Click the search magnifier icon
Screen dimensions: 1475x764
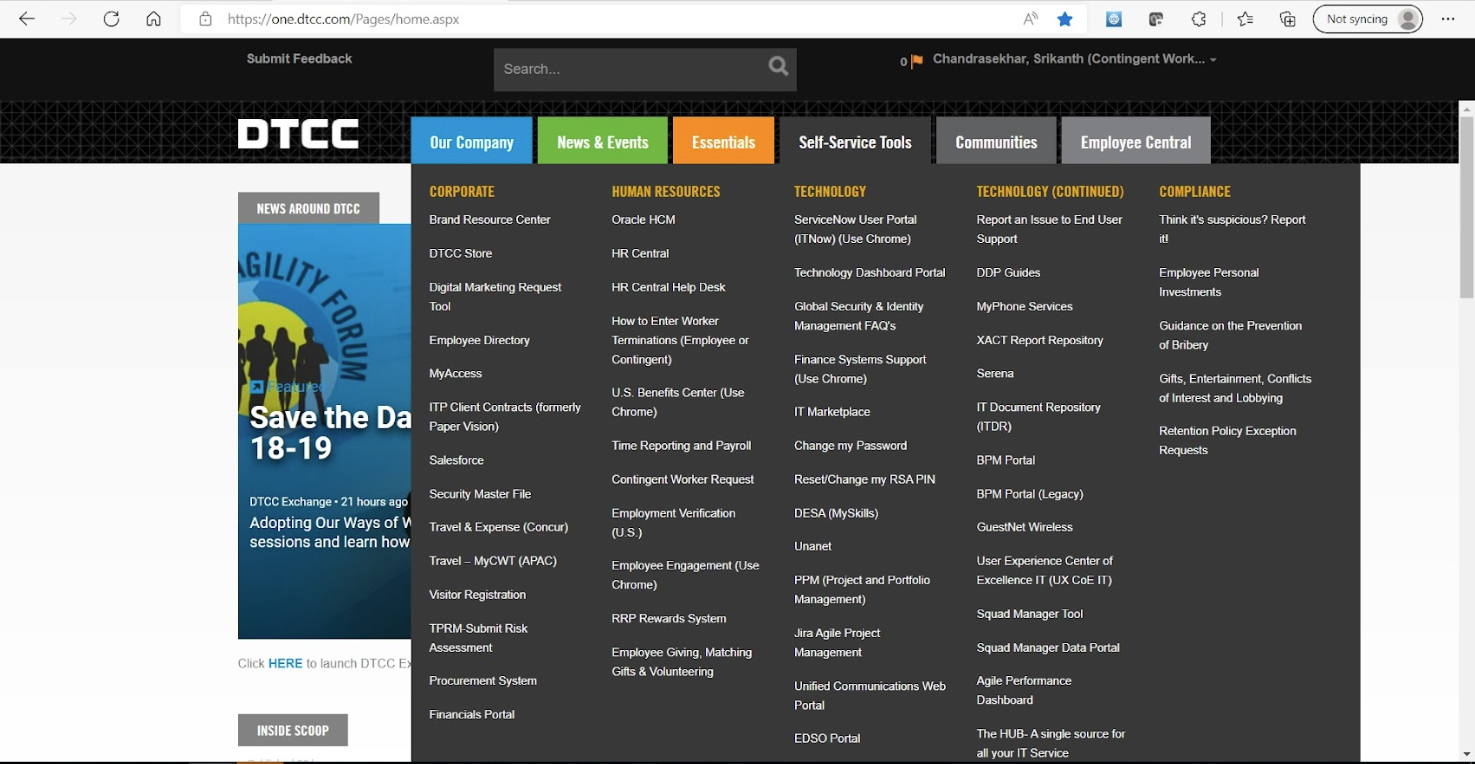[778, 67]
